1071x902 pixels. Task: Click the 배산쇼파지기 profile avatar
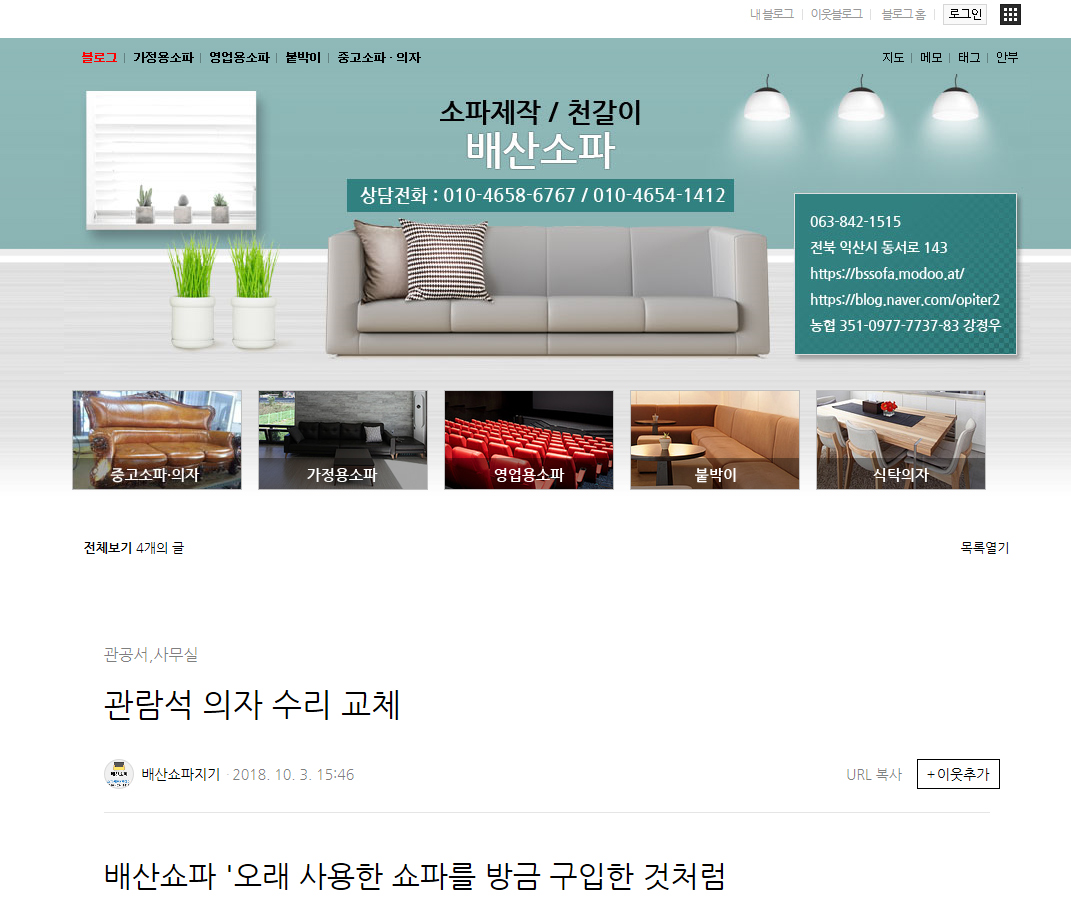tap(118, 775)
